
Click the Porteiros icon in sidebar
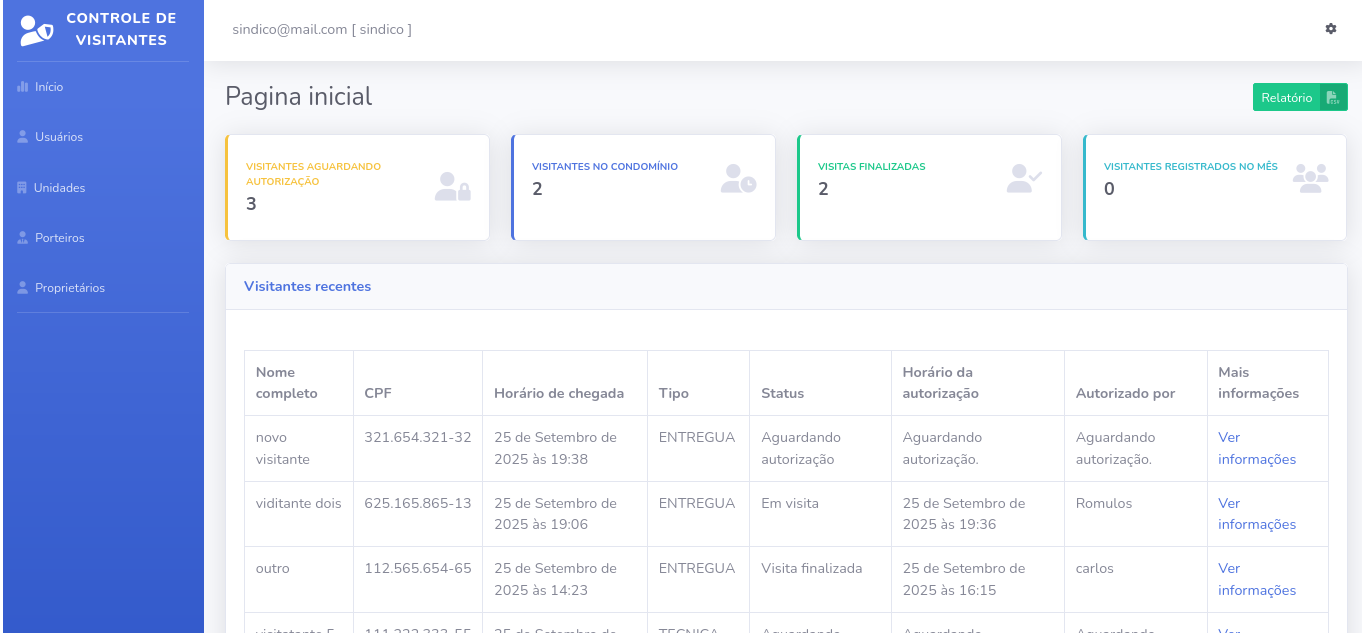(x=23, y=238)
